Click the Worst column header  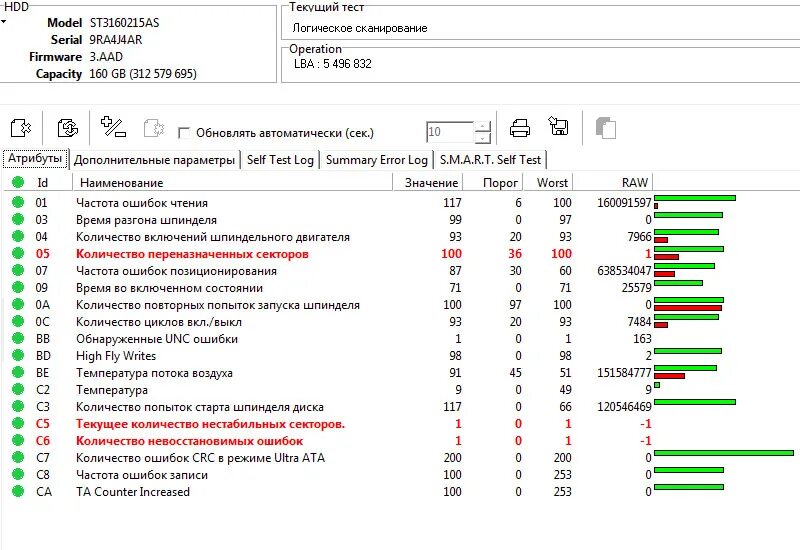547,183
